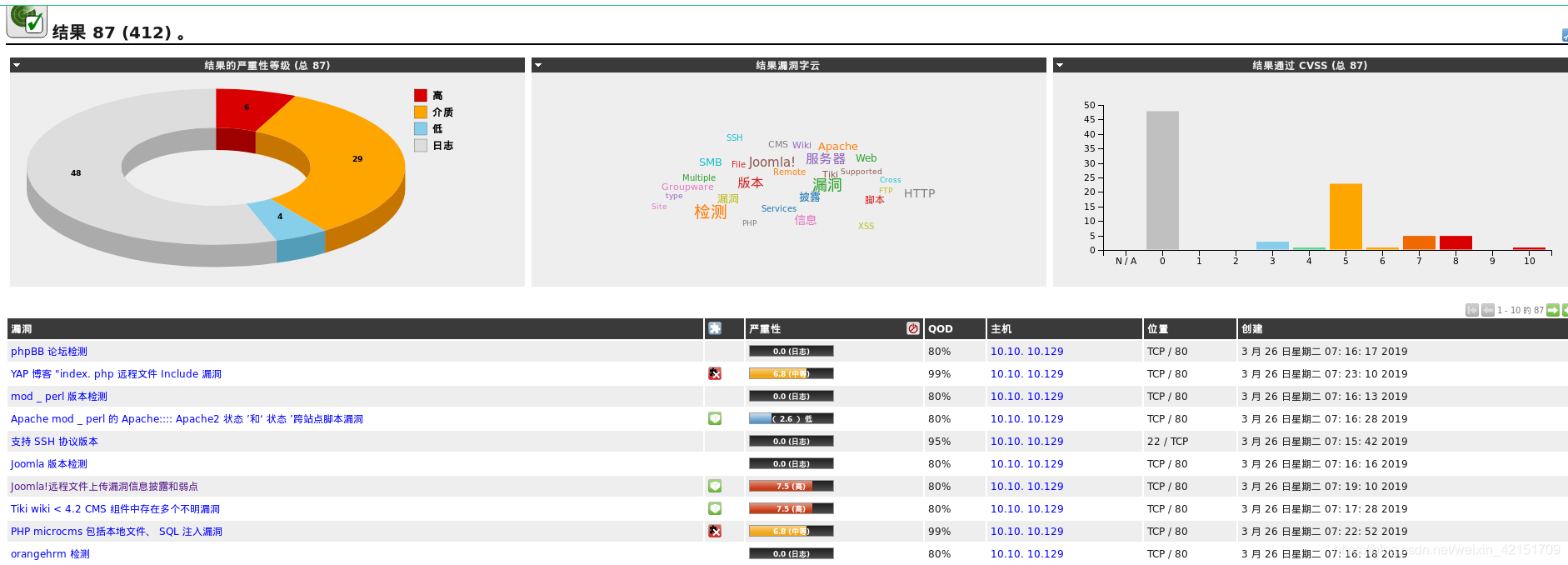The height and width of the screenshot is (565, 1568).
Task: Click the blue 低 legend swatch
Action: [421, 129]
